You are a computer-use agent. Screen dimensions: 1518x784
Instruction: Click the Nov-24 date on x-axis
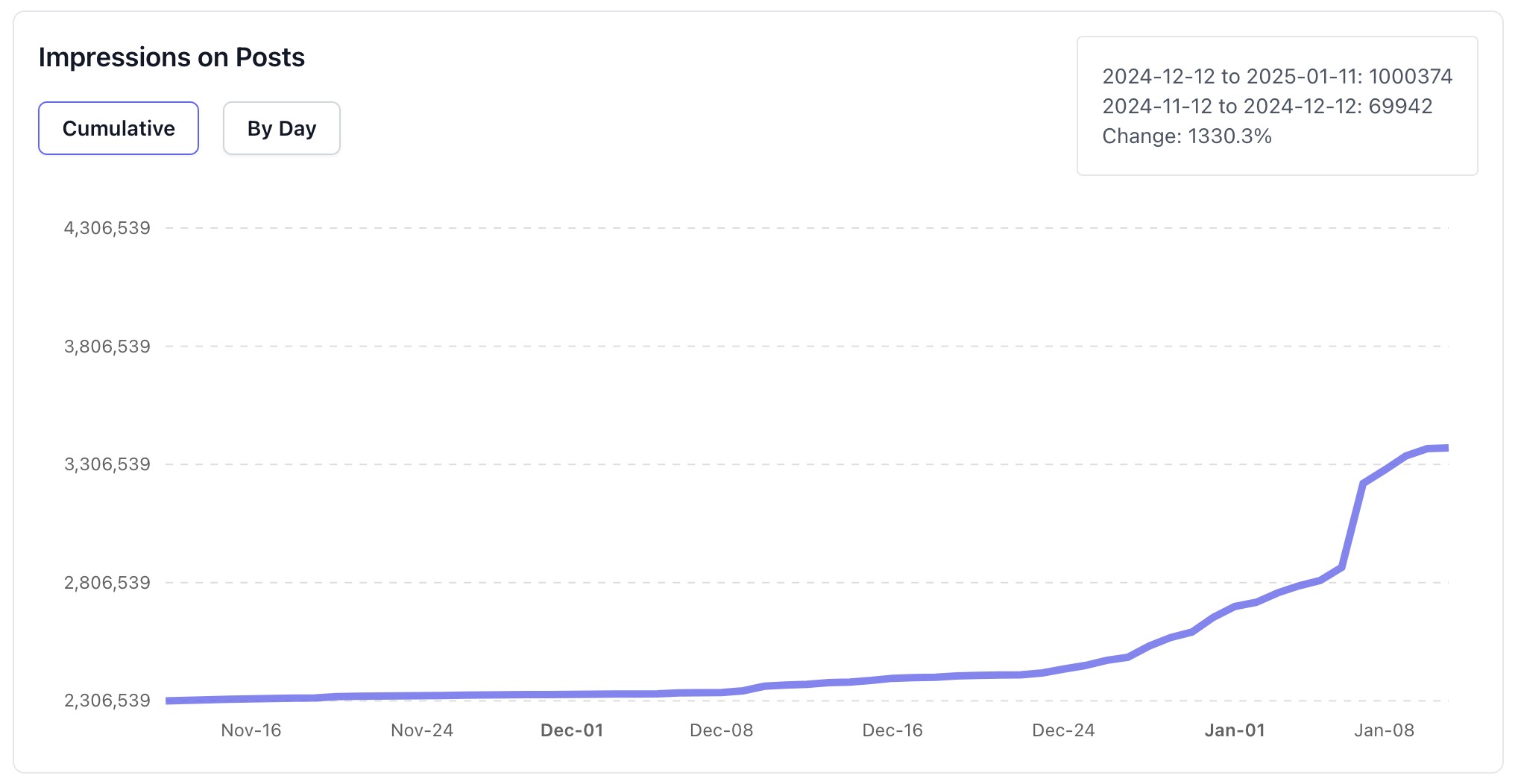(x=422, y=730)
